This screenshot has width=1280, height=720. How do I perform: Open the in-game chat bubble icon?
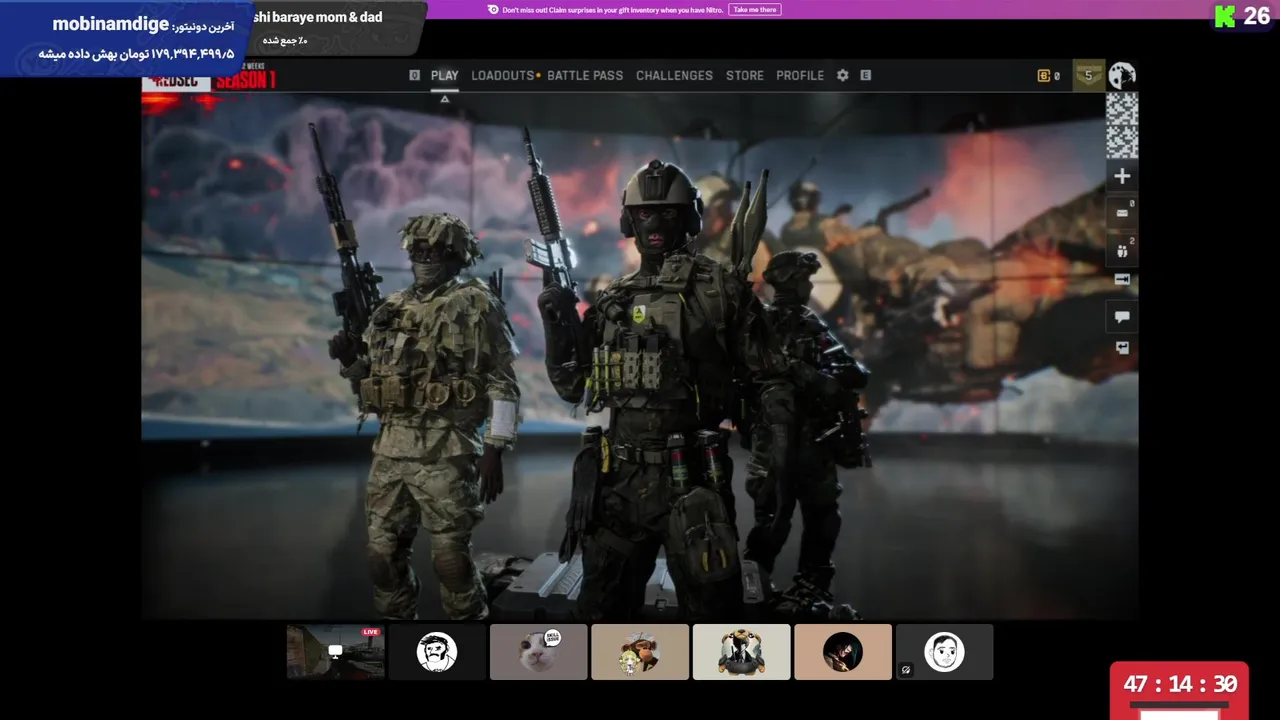tap(1122, 317)
